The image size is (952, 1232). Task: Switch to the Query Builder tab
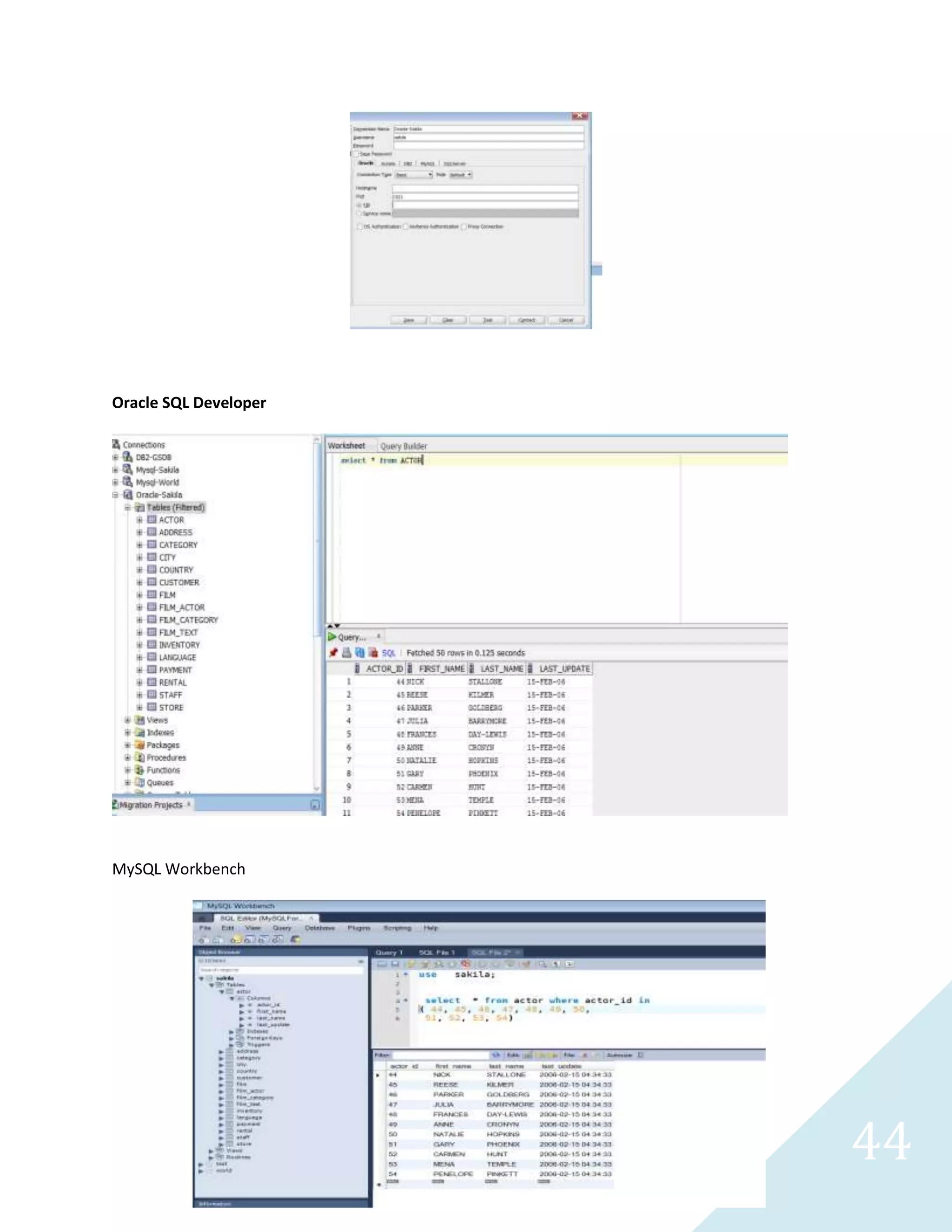pyautogui.click(x=403, y=446)
